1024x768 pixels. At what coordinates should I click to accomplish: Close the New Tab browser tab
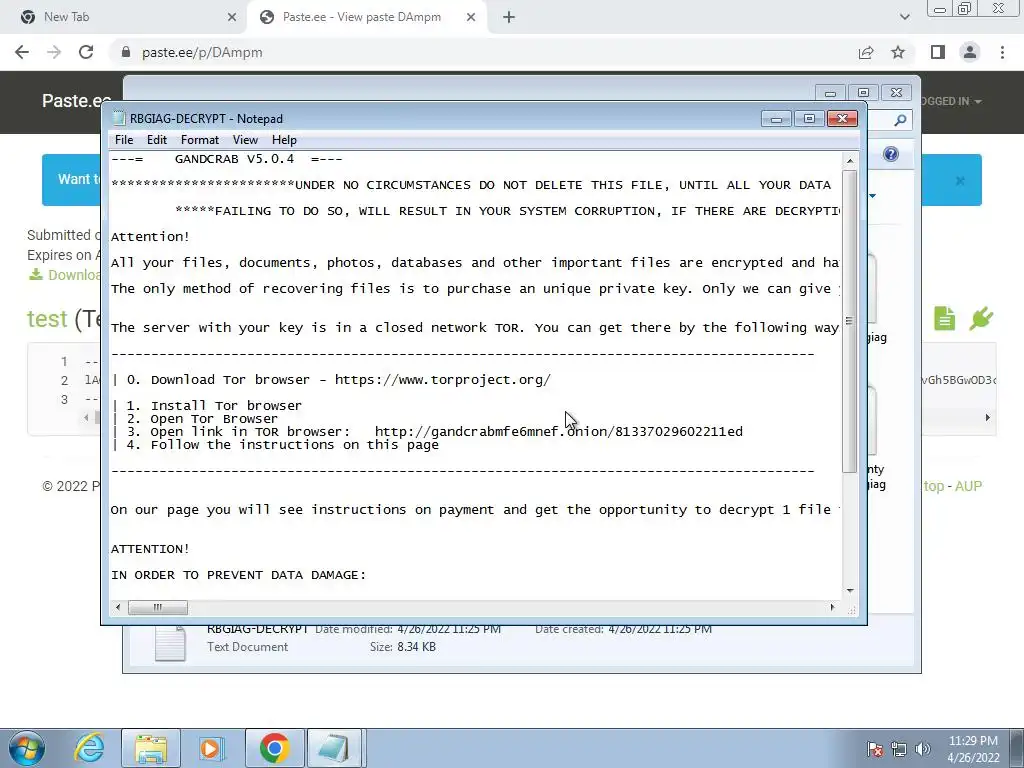click(232, 18)
